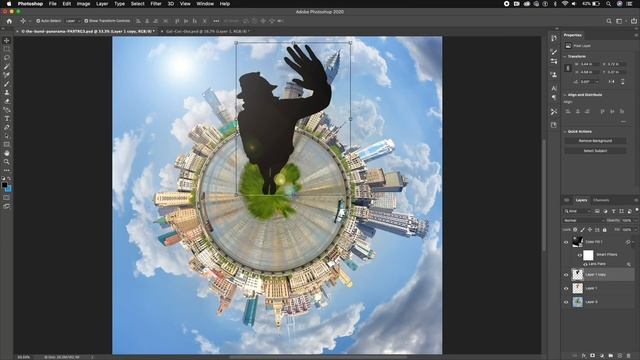
Task: Click the transform width input field
Action: point(589,64)
